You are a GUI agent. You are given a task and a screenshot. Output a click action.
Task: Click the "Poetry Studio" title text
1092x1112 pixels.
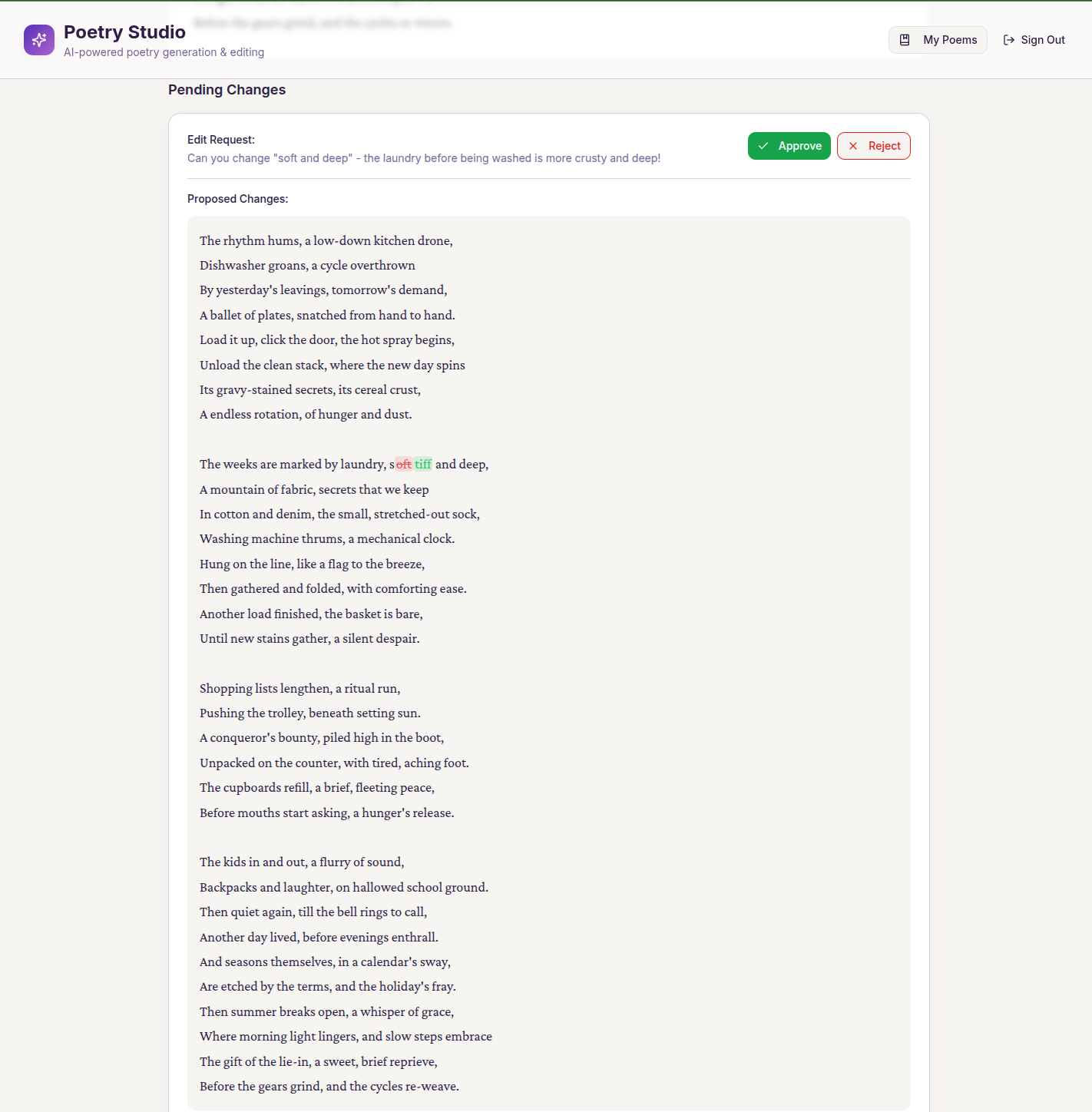point(124,32)
